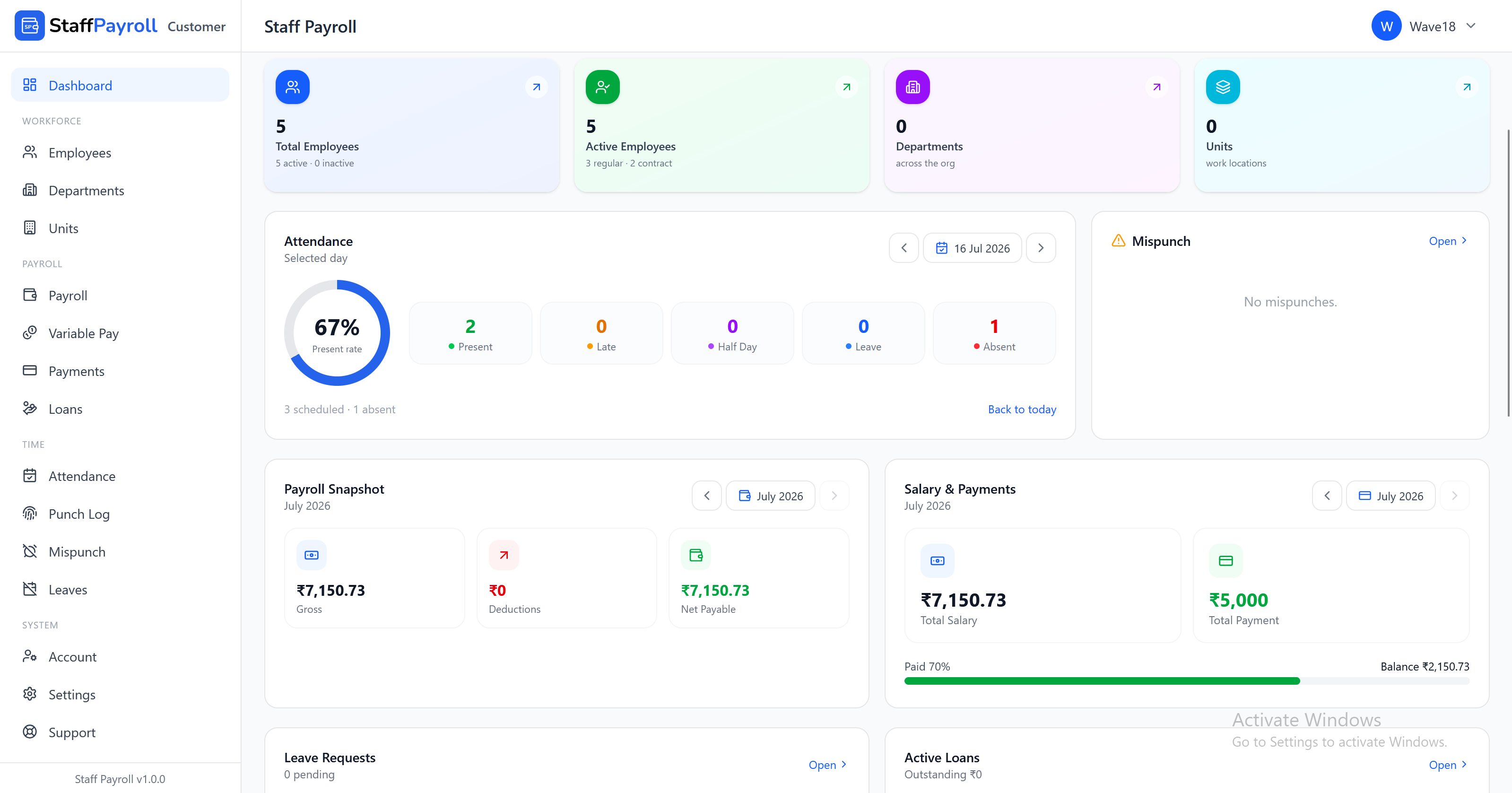
Task: Click the W user avatar
Action: click(x=1386, y=26)
